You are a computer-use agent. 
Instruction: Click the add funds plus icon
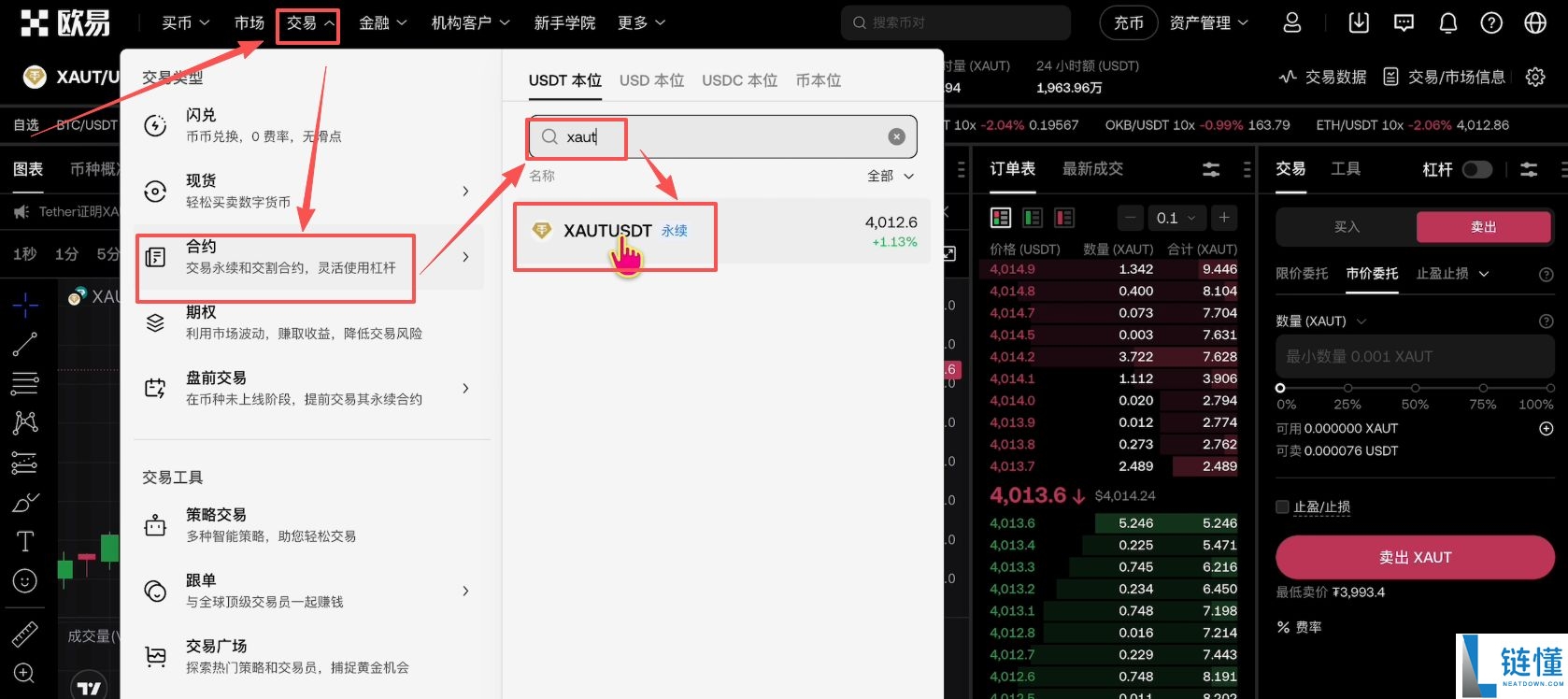coord(1546,428)
